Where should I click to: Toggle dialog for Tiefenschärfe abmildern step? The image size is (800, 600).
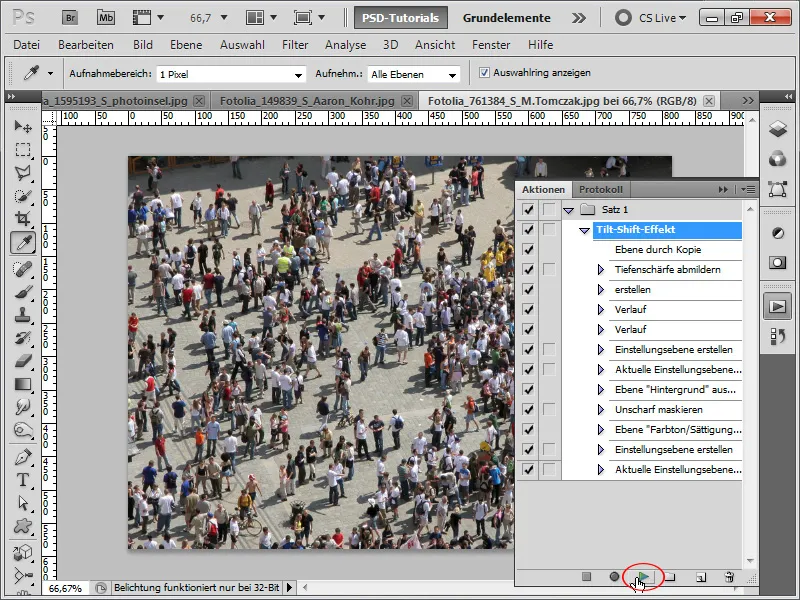pyautogui.click(x=549, y=269)
